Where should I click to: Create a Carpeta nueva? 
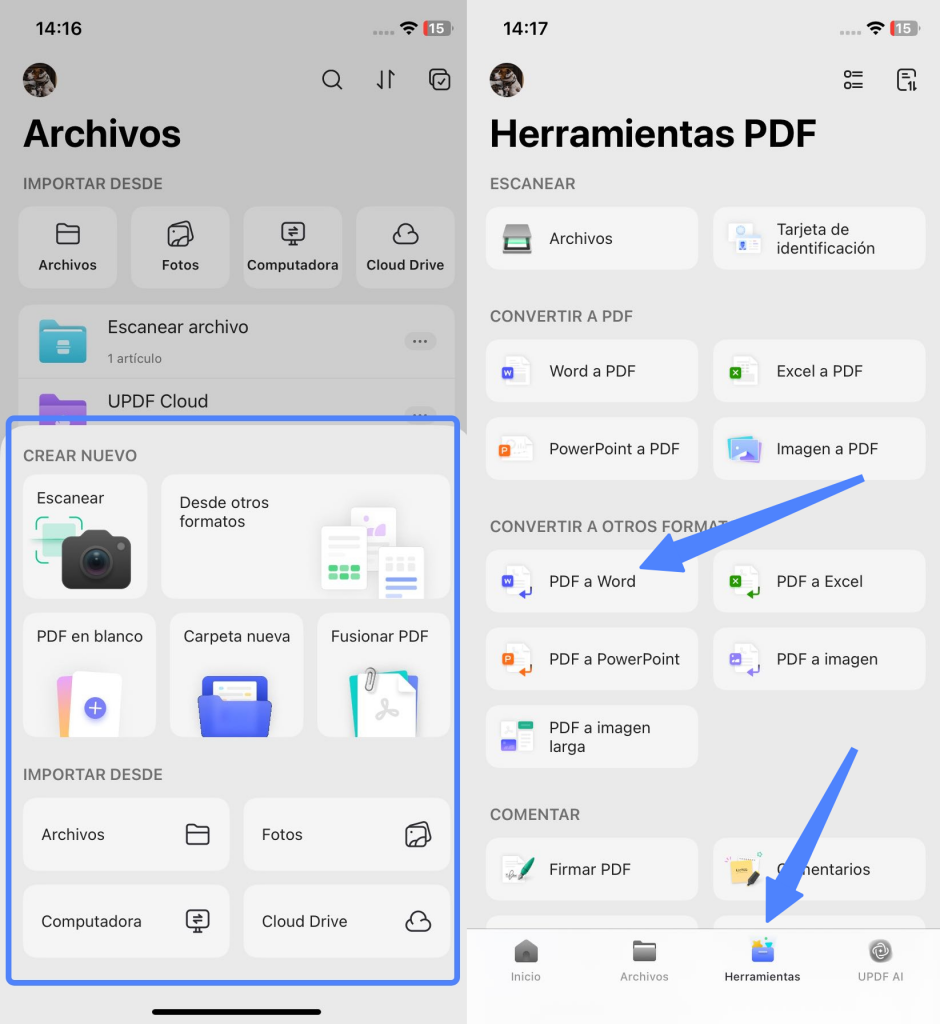(x=236, y=675)
